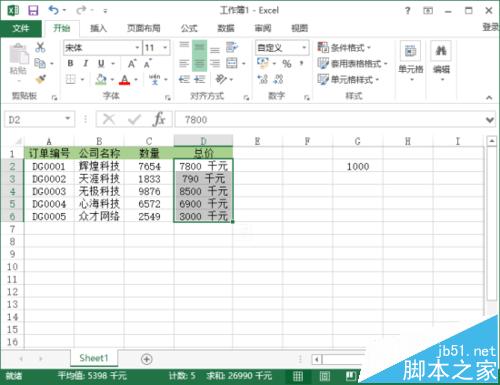Open the 文件 File tab
The height and width of the screenshot is (385, 500).
pyautogui.click(x=21, y=28)
